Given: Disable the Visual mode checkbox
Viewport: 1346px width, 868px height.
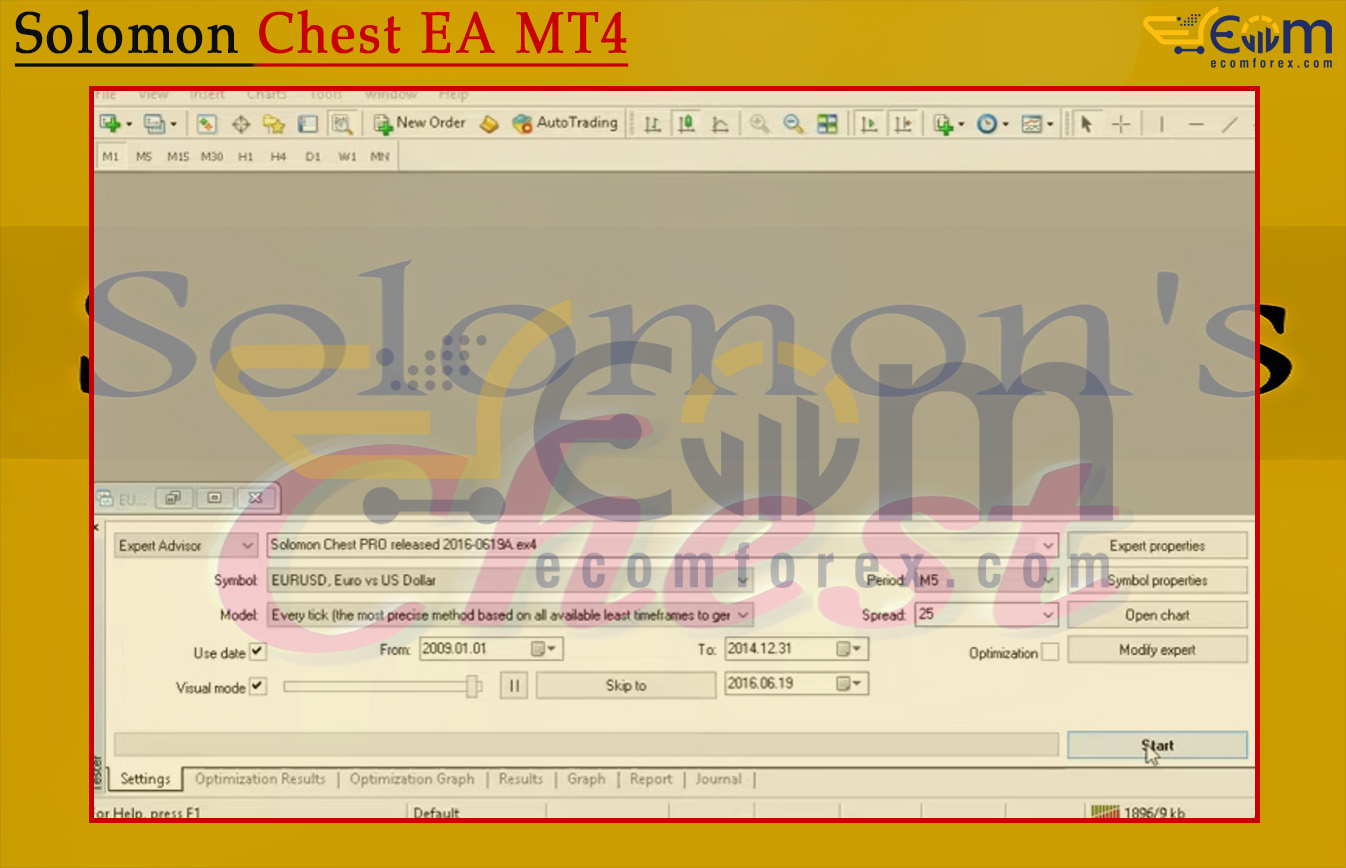Looking at the screenshot, I should coord(258,687).
